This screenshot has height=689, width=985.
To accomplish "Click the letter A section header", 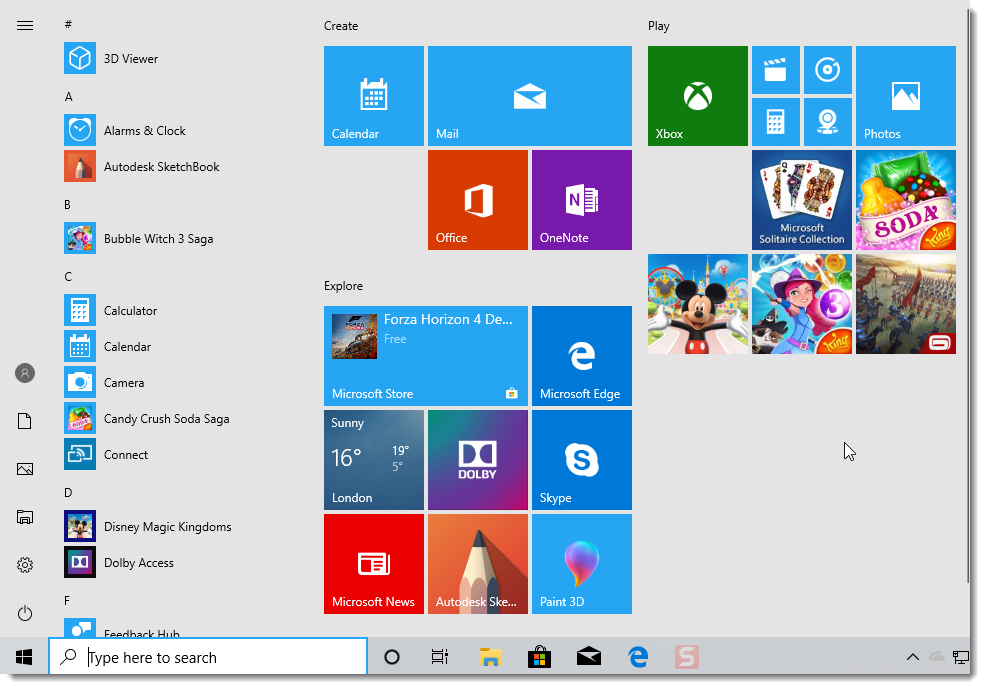I will [68, 96].
